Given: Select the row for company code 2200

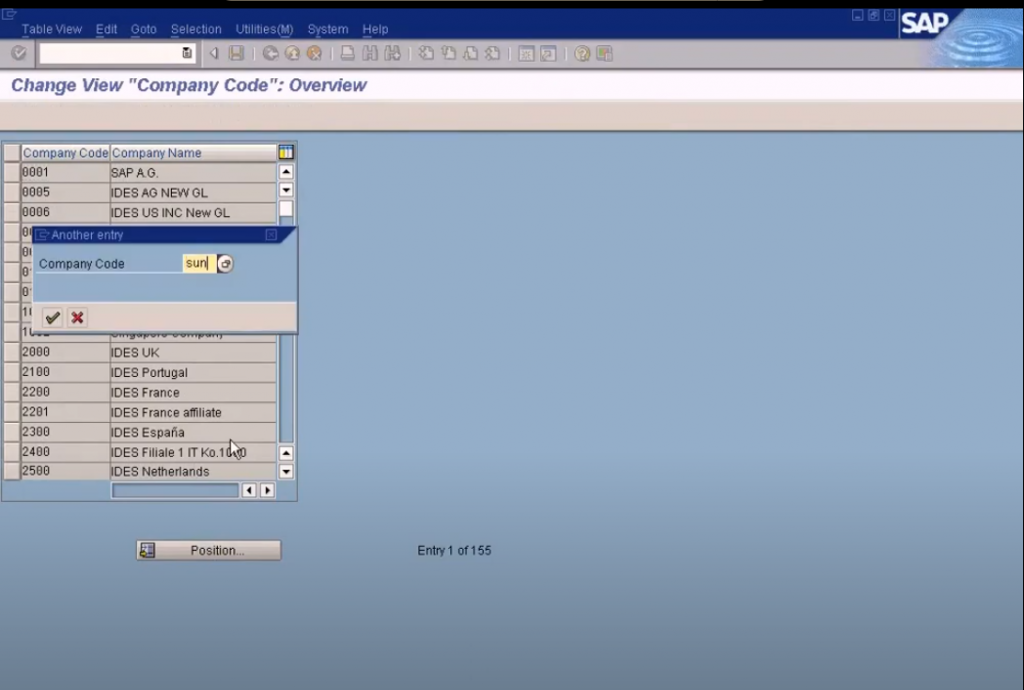Looking at the screenshot, I should [x=12, y=392].
